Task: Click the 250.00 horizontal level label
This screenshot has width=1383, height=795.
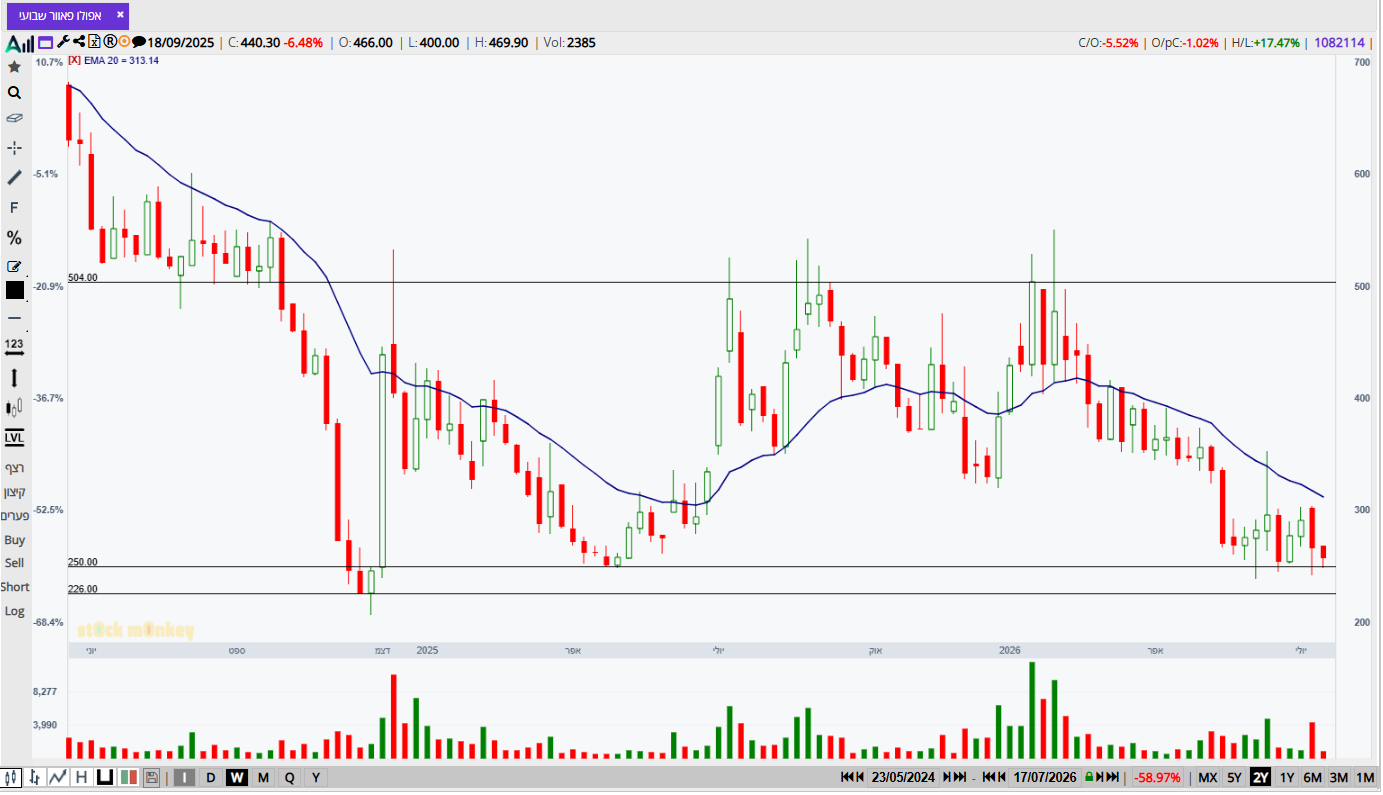Action: tap(82, 562)
